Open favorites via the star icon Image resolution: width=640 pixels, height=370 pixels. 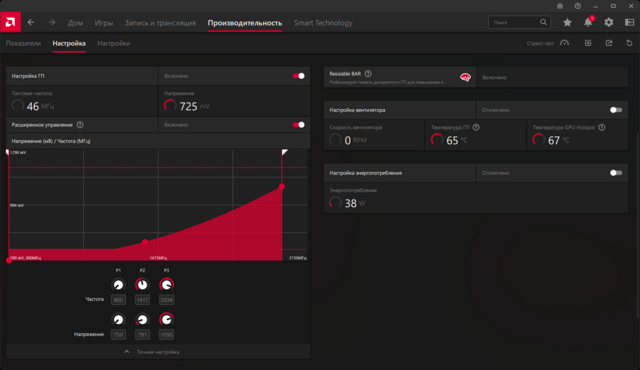567,22
